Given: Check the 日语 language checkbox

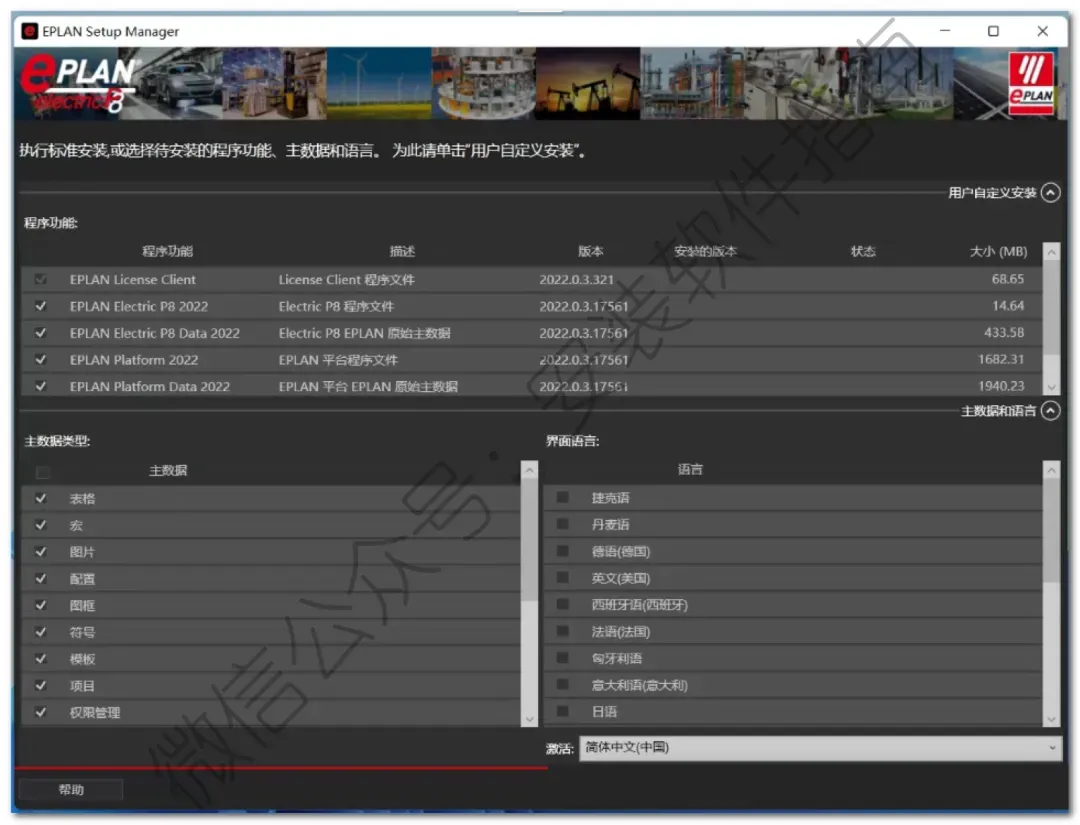Looking at the screenshot, I should [563, 711].
